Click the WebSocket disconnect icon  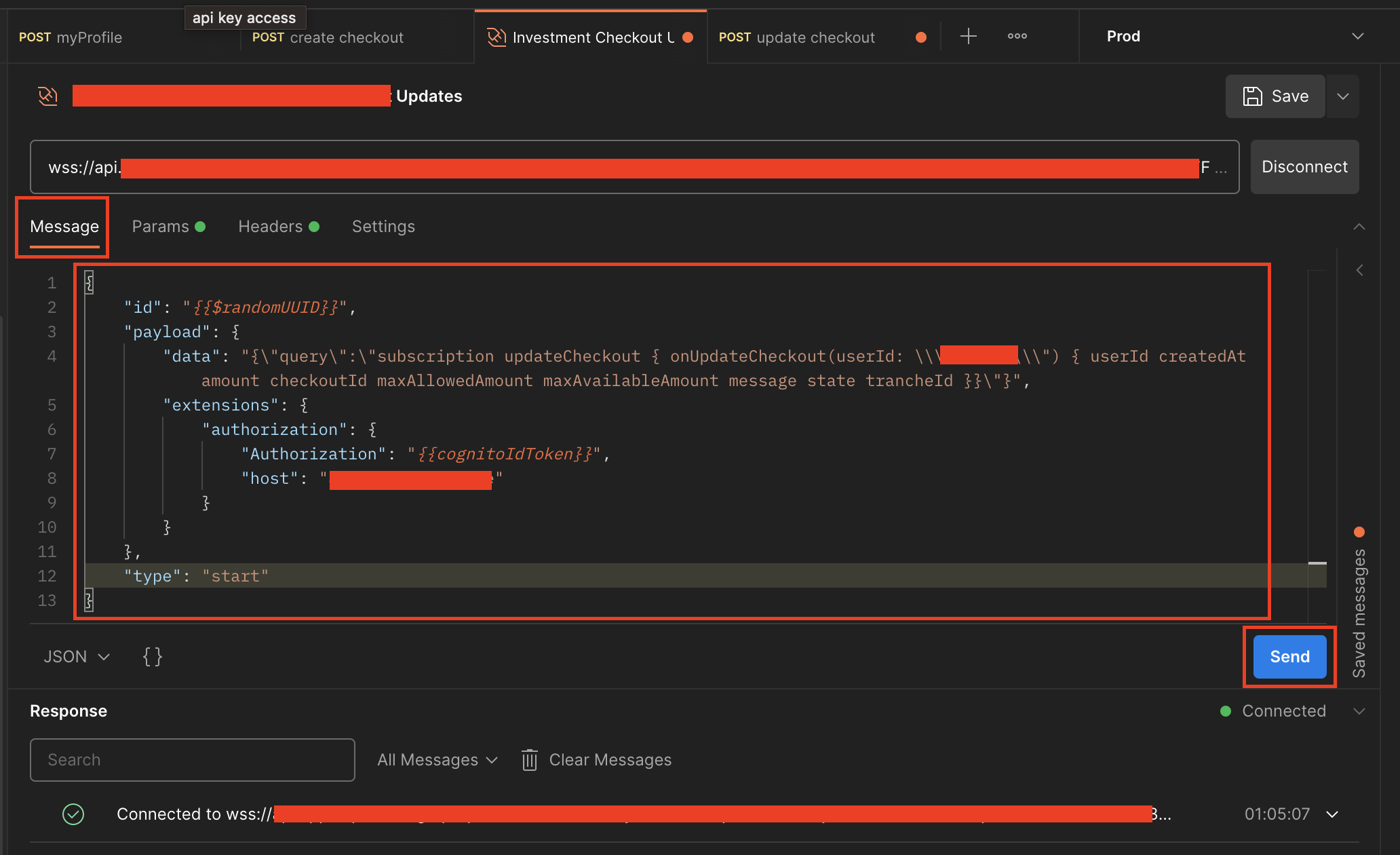coord(1305,166)
